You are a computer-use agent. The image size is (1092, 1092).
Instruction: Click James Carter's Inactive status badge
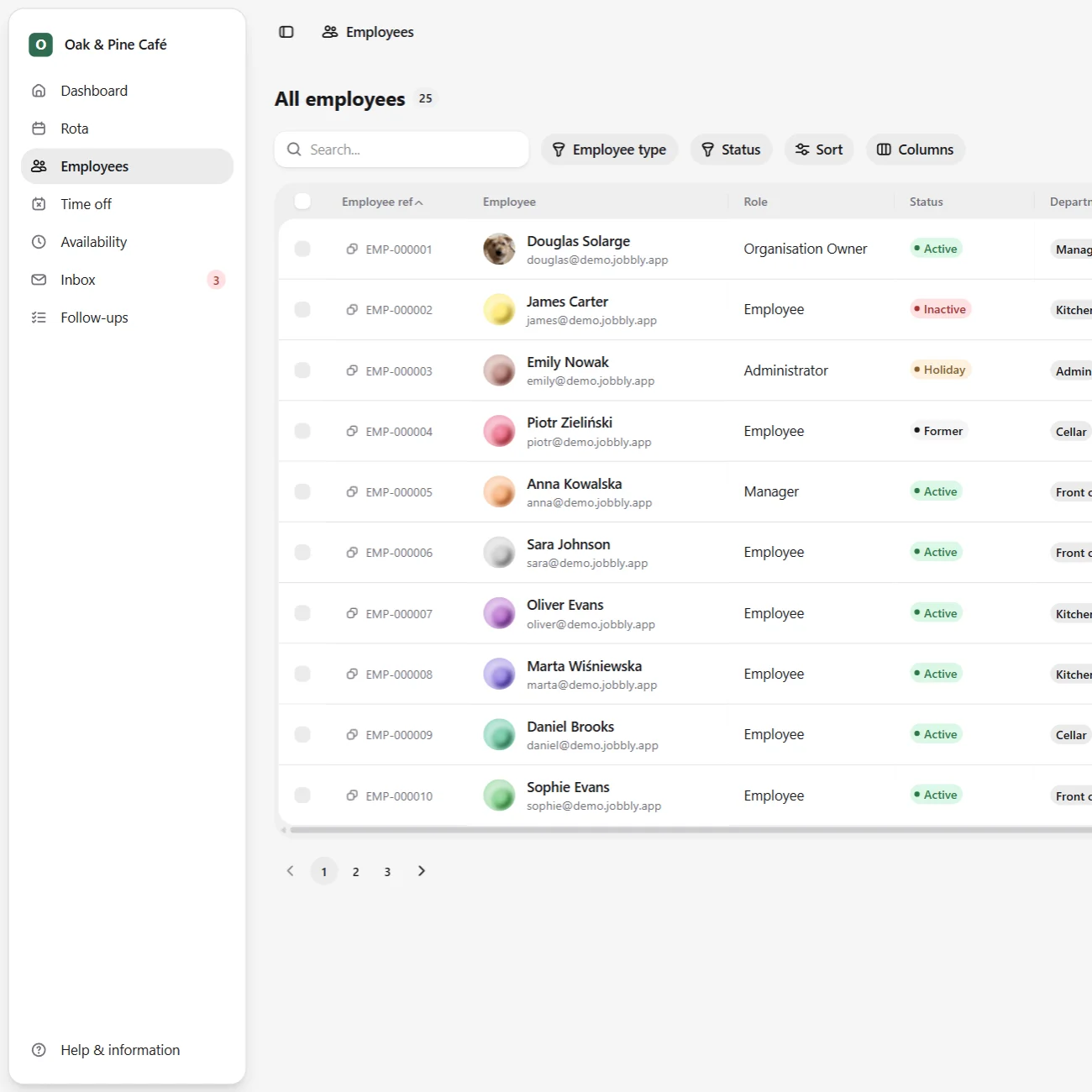[941, 309]
